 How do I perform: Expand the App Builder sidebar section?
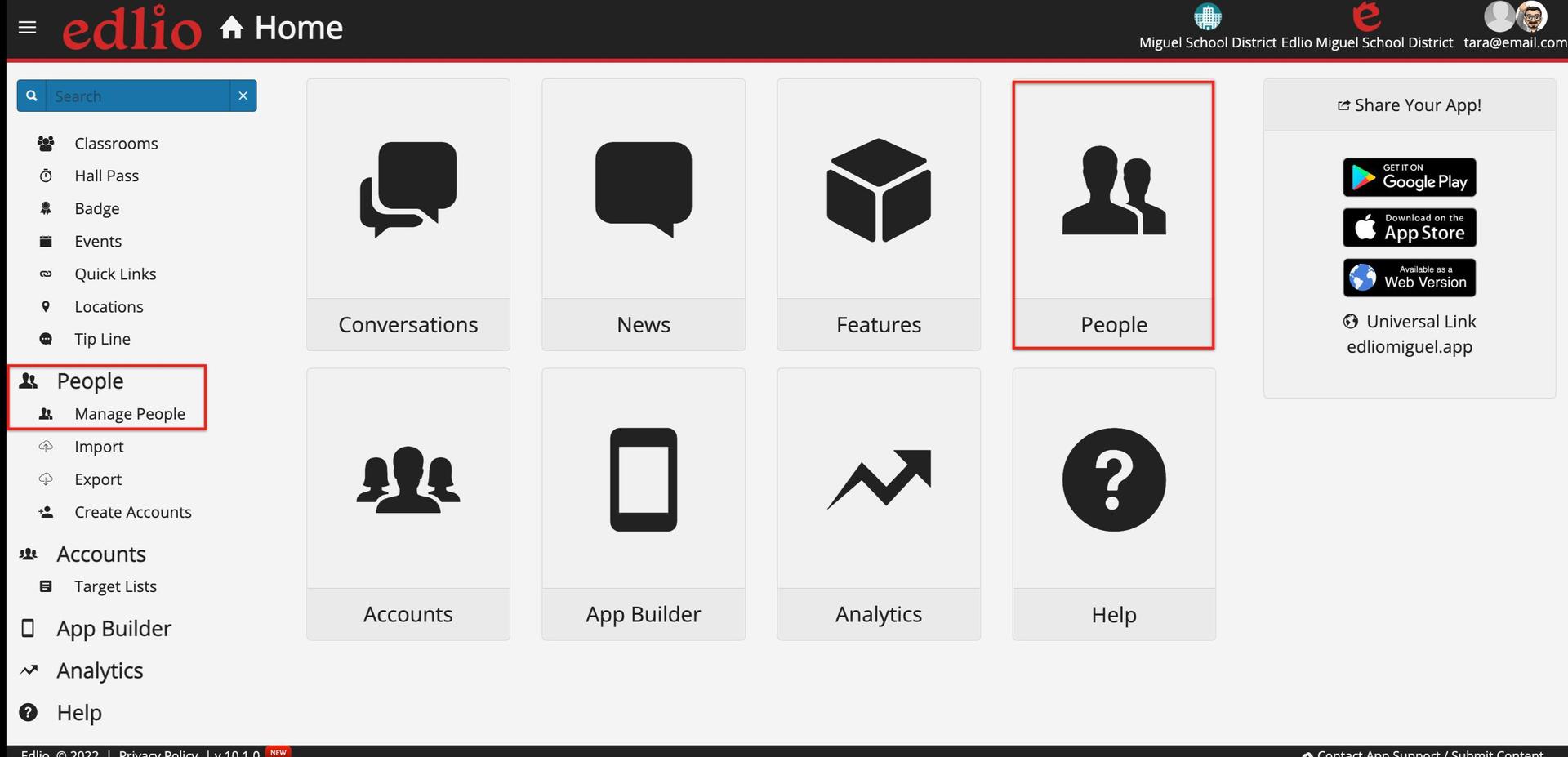tap(114, 629)
